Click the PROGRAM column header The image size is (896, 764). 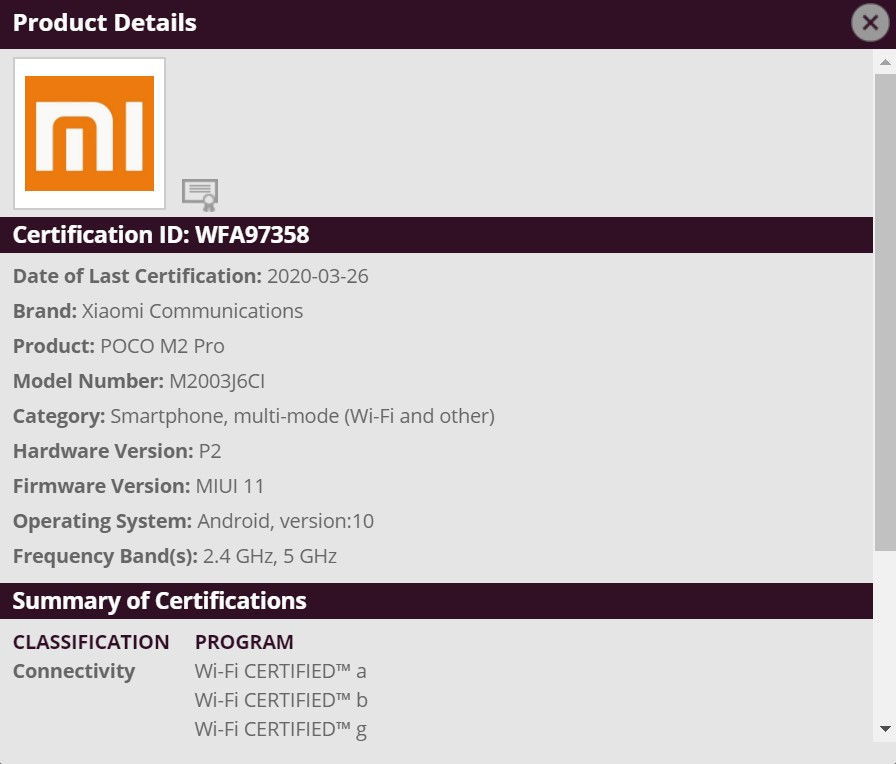244,642
